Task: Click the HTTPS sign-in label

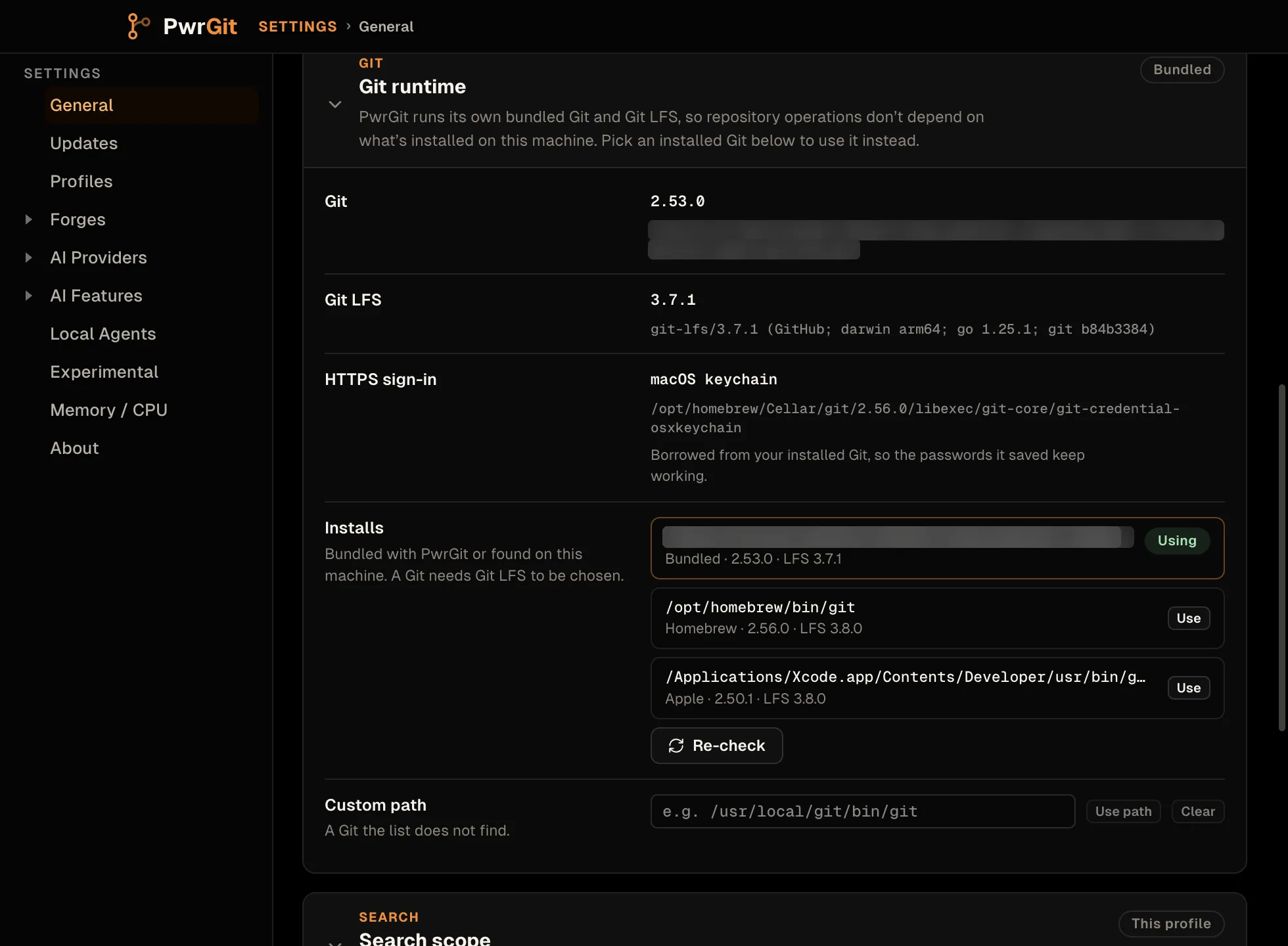Action: 380,379
